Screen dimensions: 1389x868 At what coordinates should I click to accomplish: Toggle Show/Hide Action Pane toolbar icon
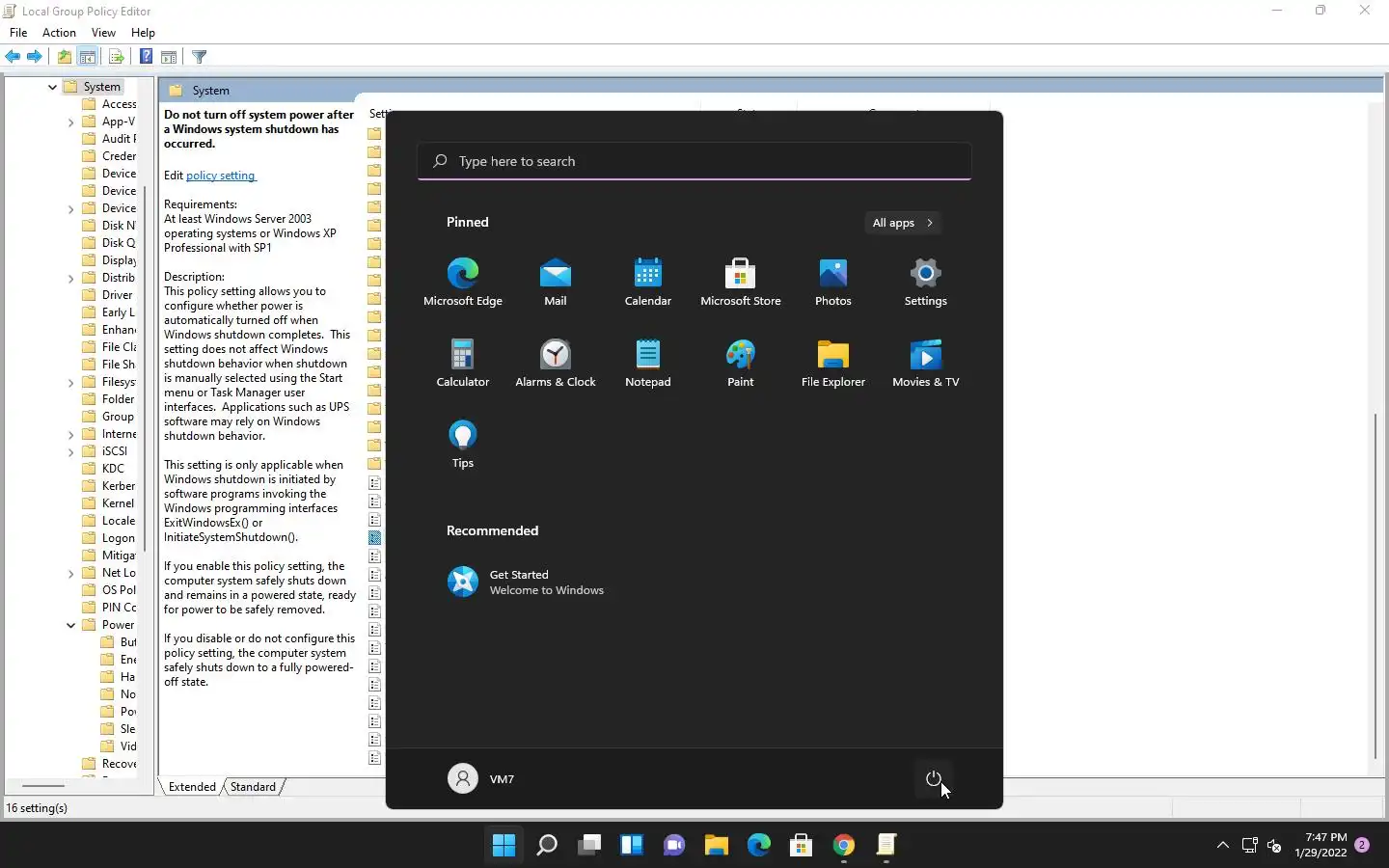pyautogui.click(x=169, y=57)
